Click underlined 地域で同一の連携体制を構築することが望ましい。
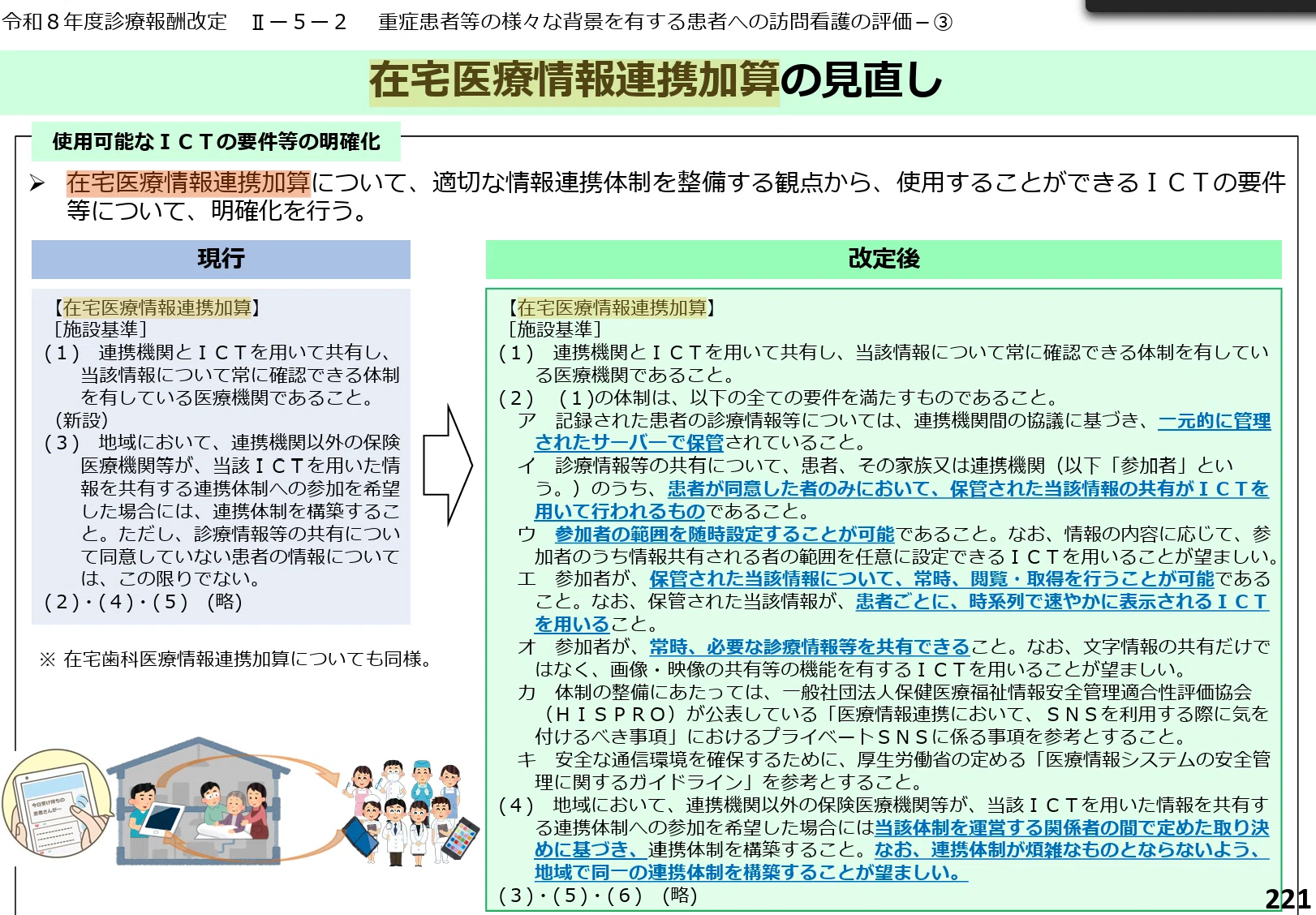 [751, 873]
